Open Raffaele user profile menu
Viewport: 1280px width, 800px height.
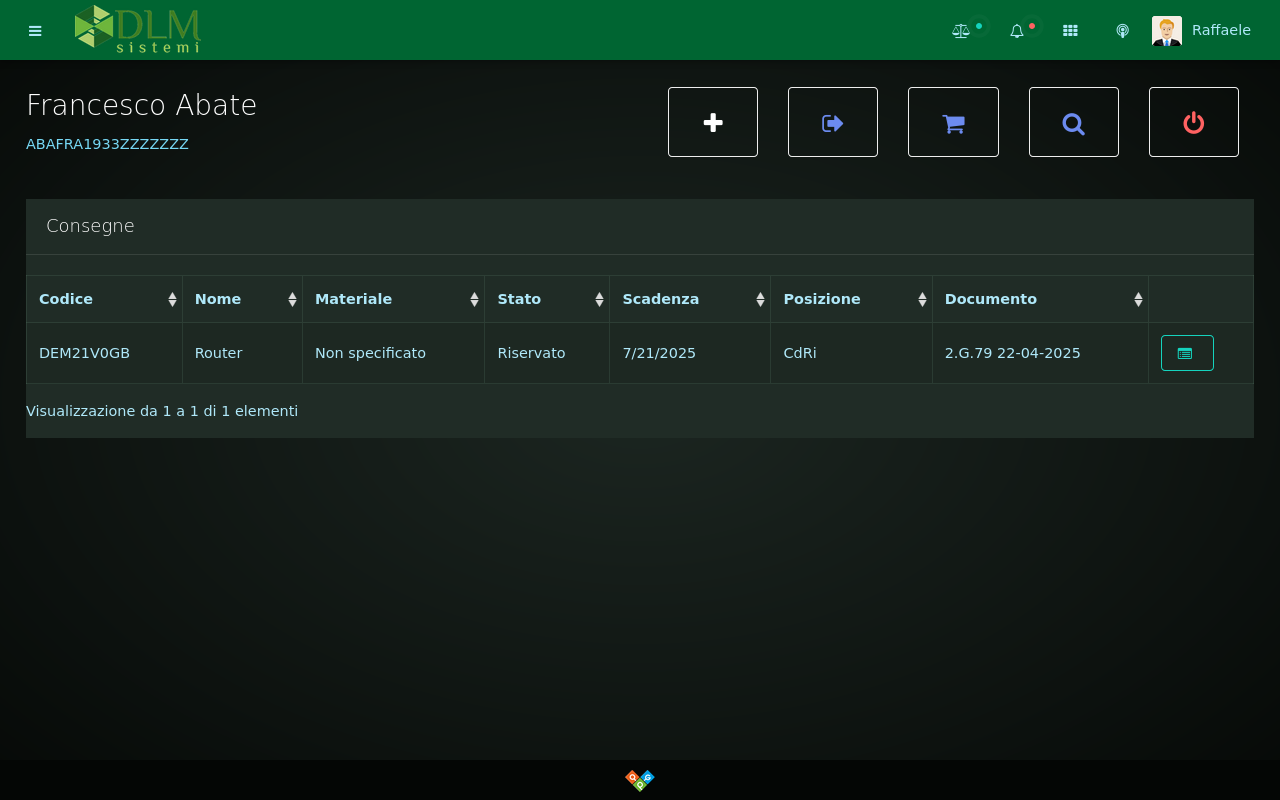1202,30
